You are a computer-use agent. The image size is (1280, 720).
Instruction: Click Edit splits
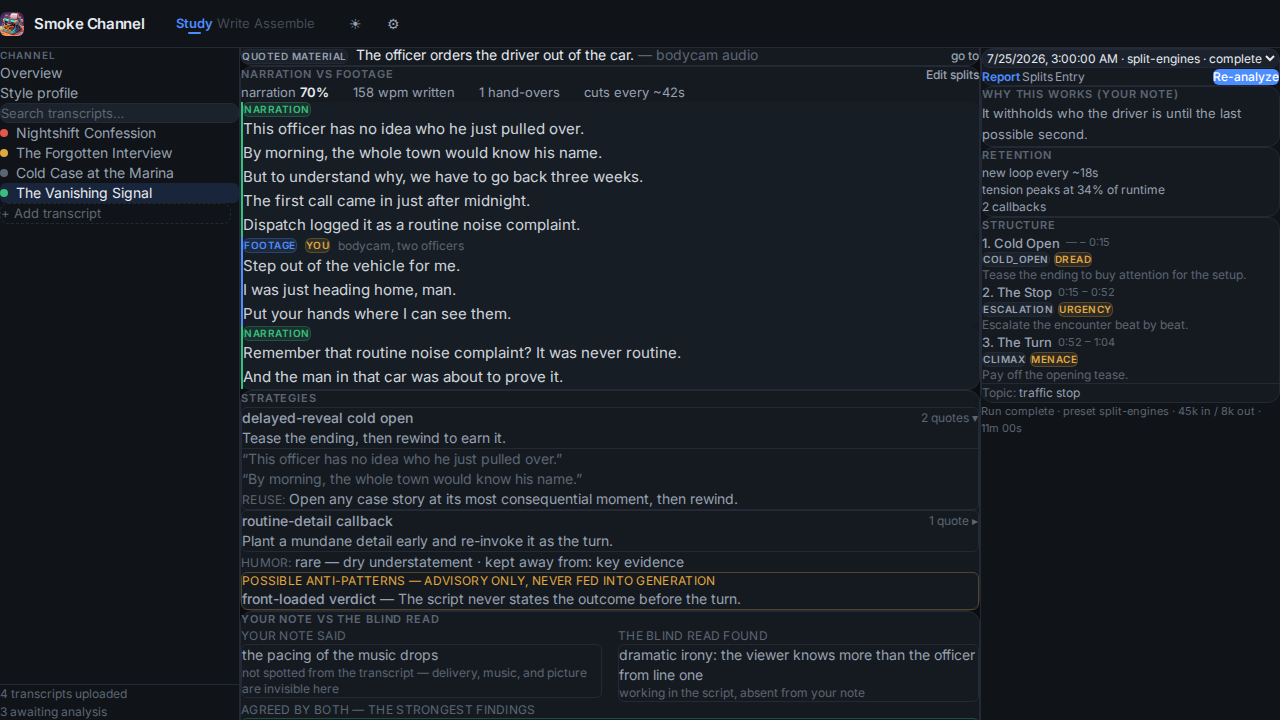(952, 75)
